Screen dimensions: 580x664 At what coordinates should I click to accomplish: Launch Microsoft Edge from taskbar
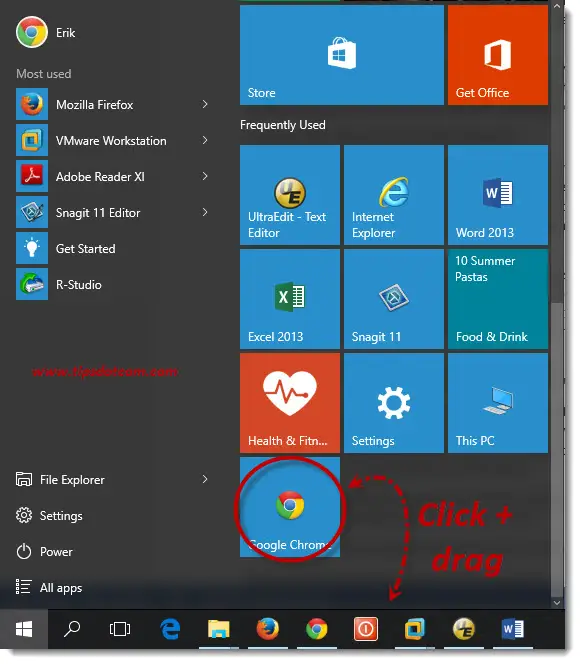(x=170, y=629)
